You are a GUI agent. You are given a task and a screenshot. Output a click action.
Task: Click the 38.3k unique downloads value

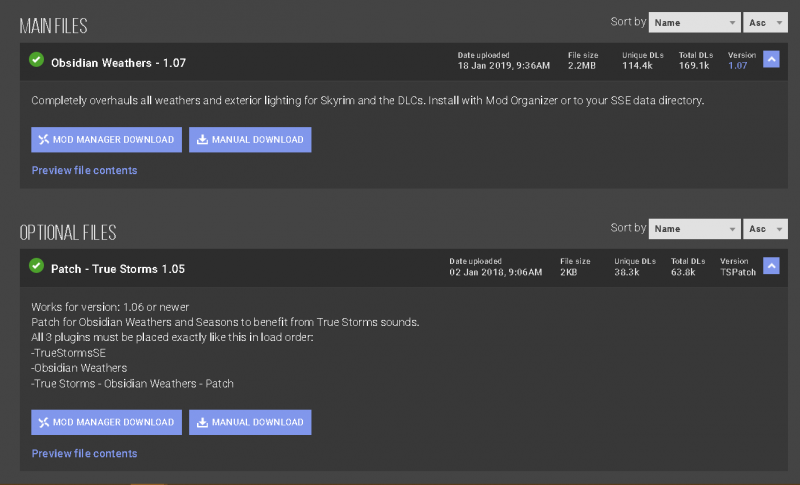click(627, 272)
